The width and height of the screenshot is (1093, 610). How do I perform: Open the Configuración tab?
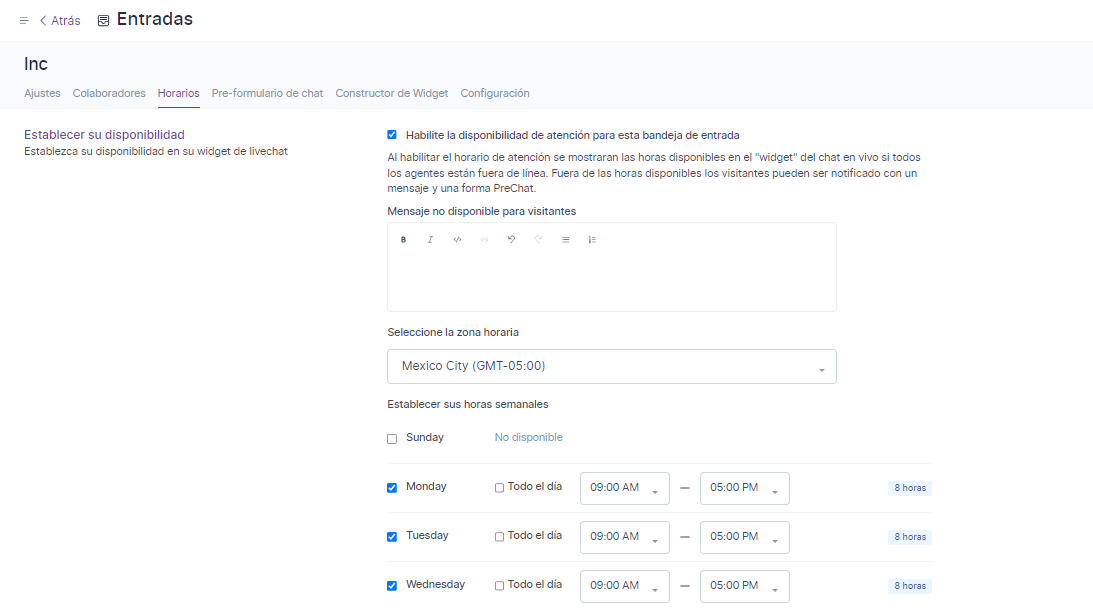[x=494, y=93]
